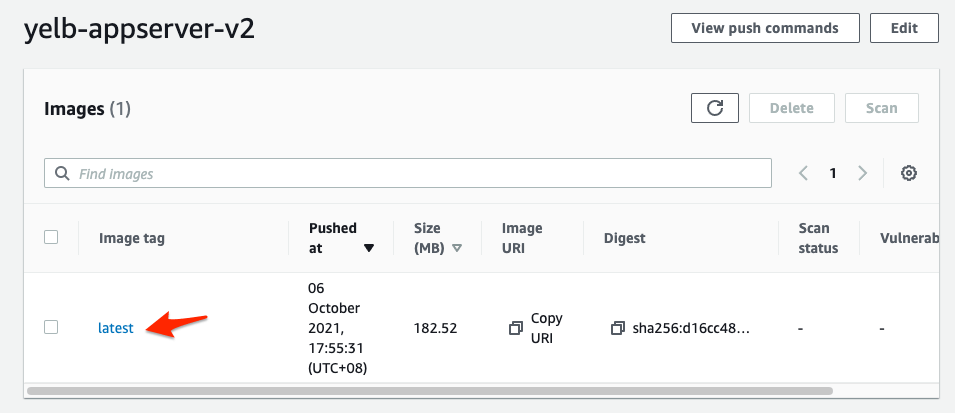Tick the checkbox for the latest image
Image resolution: width=955 pixels, height=413 pixels.
click(51, 327)
